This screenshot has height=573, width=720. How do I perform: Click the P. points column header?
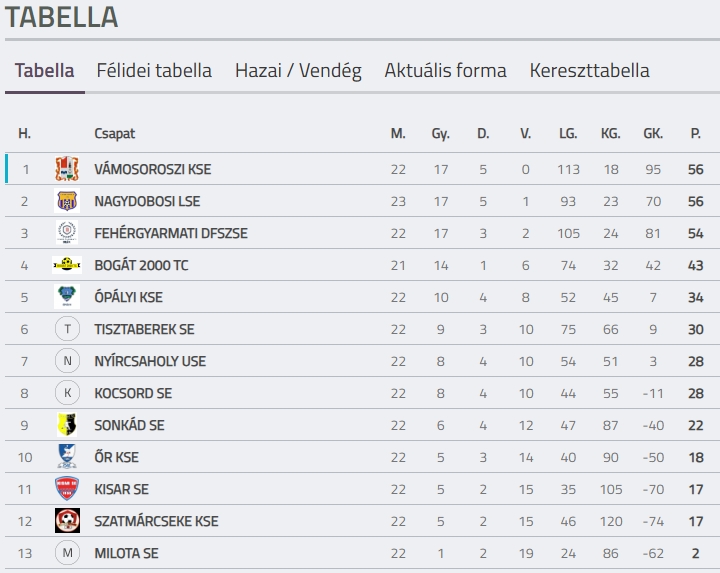coord(696,134)
